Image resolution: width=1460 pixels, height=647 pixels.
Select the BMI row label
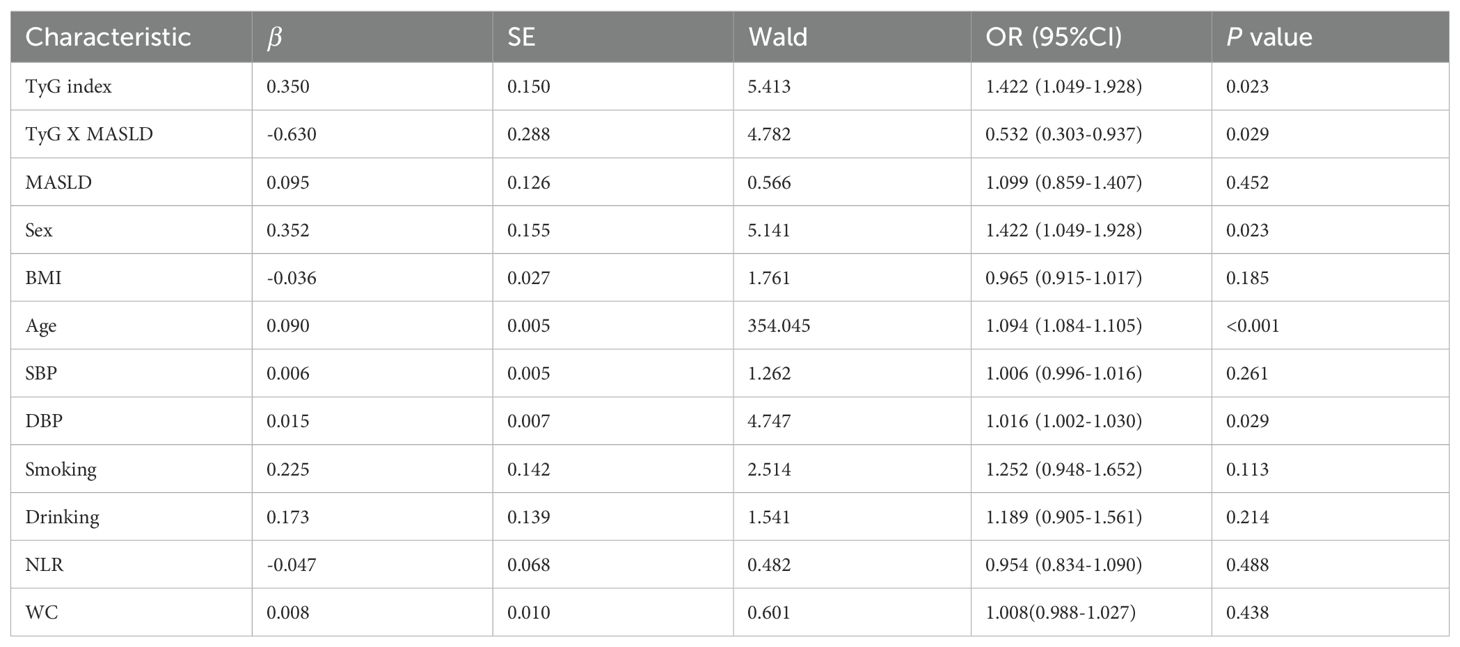(x=43, y=278)
